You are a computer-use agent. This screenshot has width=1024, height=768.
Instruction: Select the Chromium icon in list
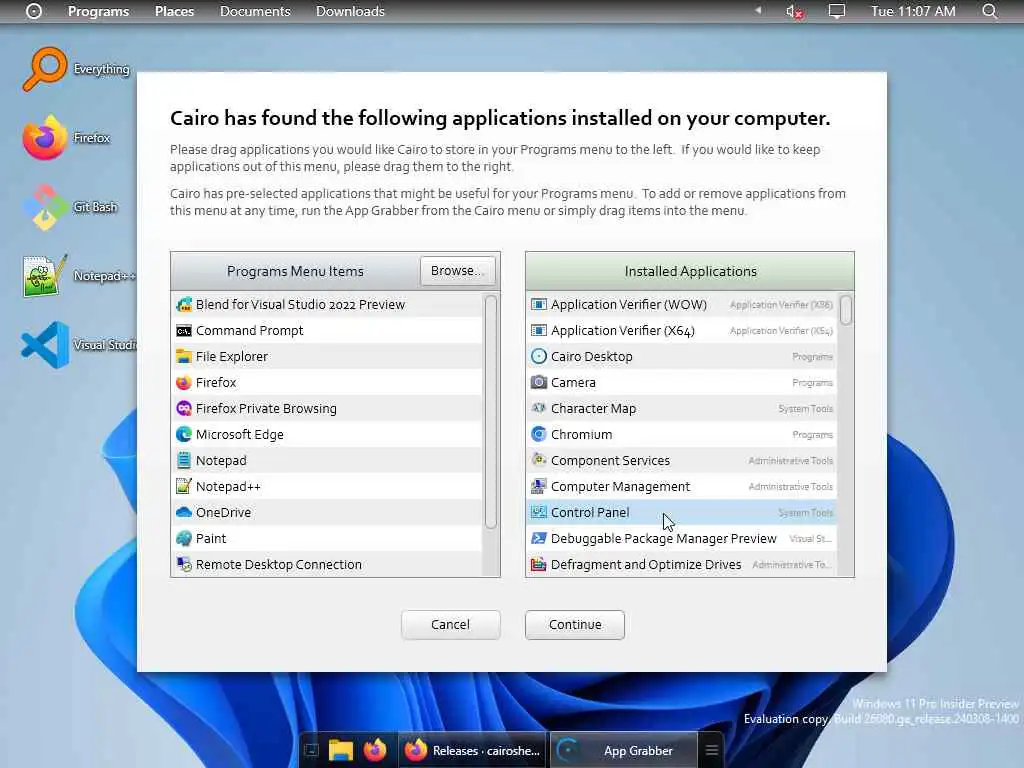pos(539,434)
